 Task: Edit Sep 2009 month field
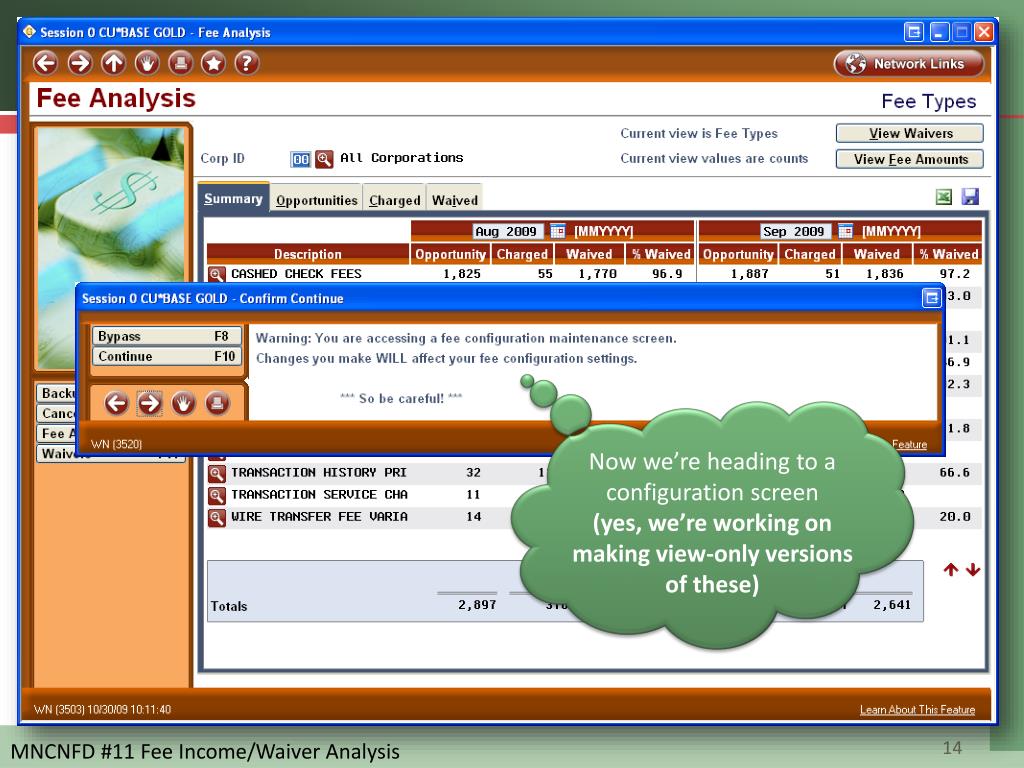pyautogui.click(x=796, y=231)
